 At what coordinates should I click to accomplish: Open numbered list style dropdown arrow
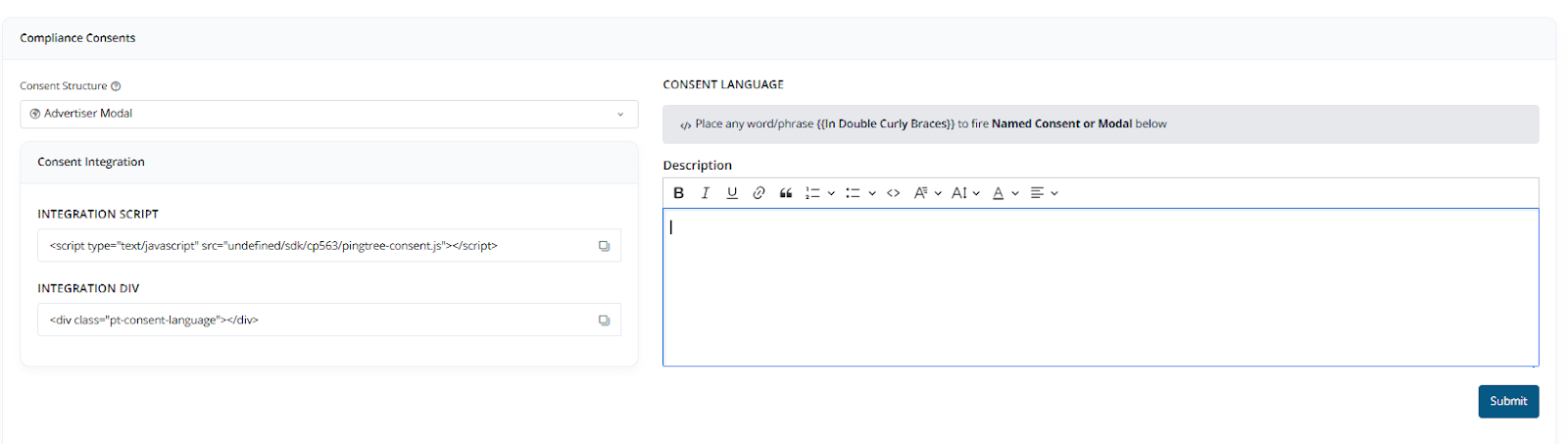tap(831, 193)
